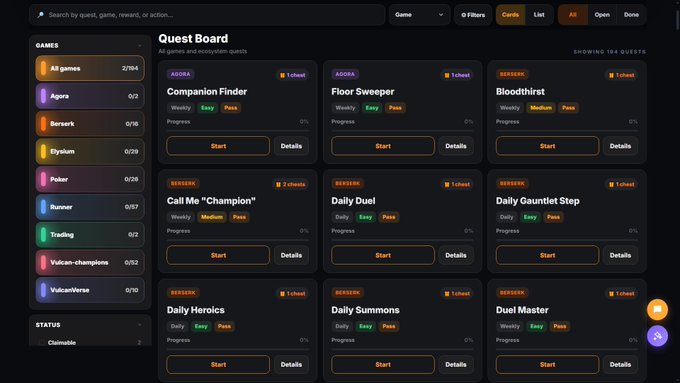Open Details for Duel Master

click(x=620, y=365)
